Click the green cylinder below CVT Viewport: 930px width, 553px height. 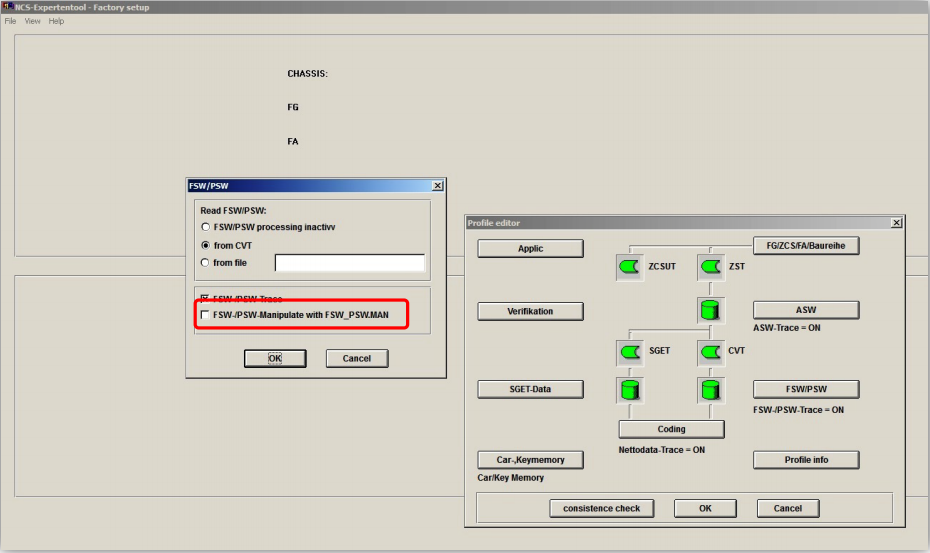(x=711, y=390)
